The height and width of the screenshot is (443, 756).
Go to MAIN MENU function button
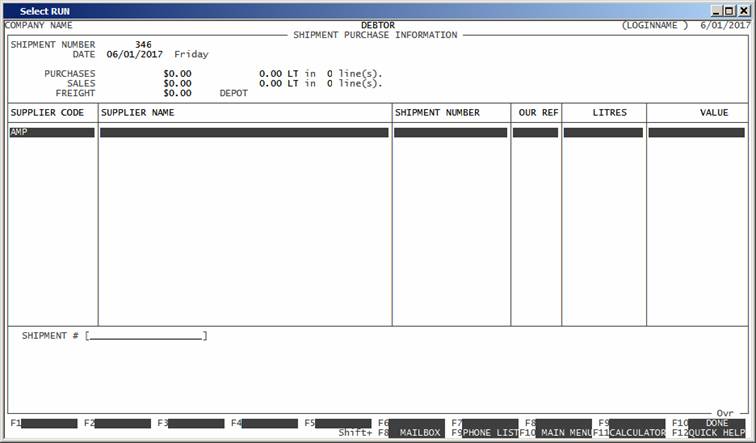coord(564,433)
